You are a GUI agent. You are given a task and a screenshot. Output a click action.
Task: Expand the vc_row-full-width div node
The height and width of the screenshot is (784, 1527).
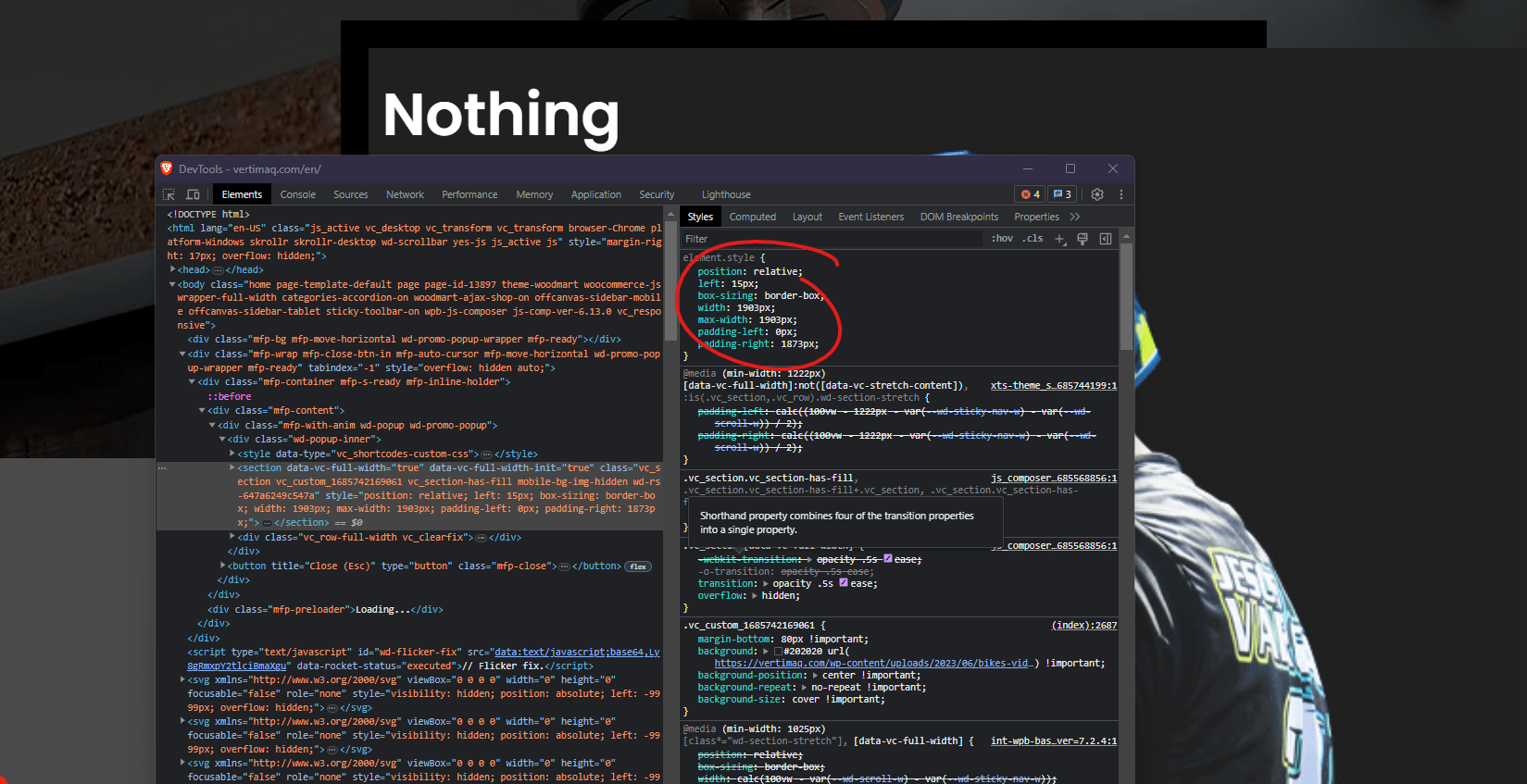(232, 537)
